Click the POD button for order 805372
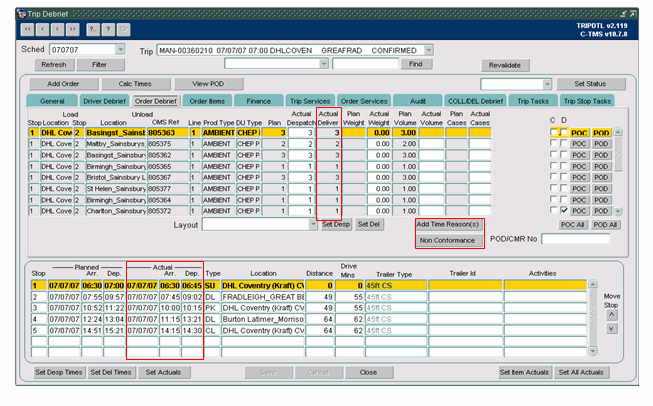 tap(601, 211)
